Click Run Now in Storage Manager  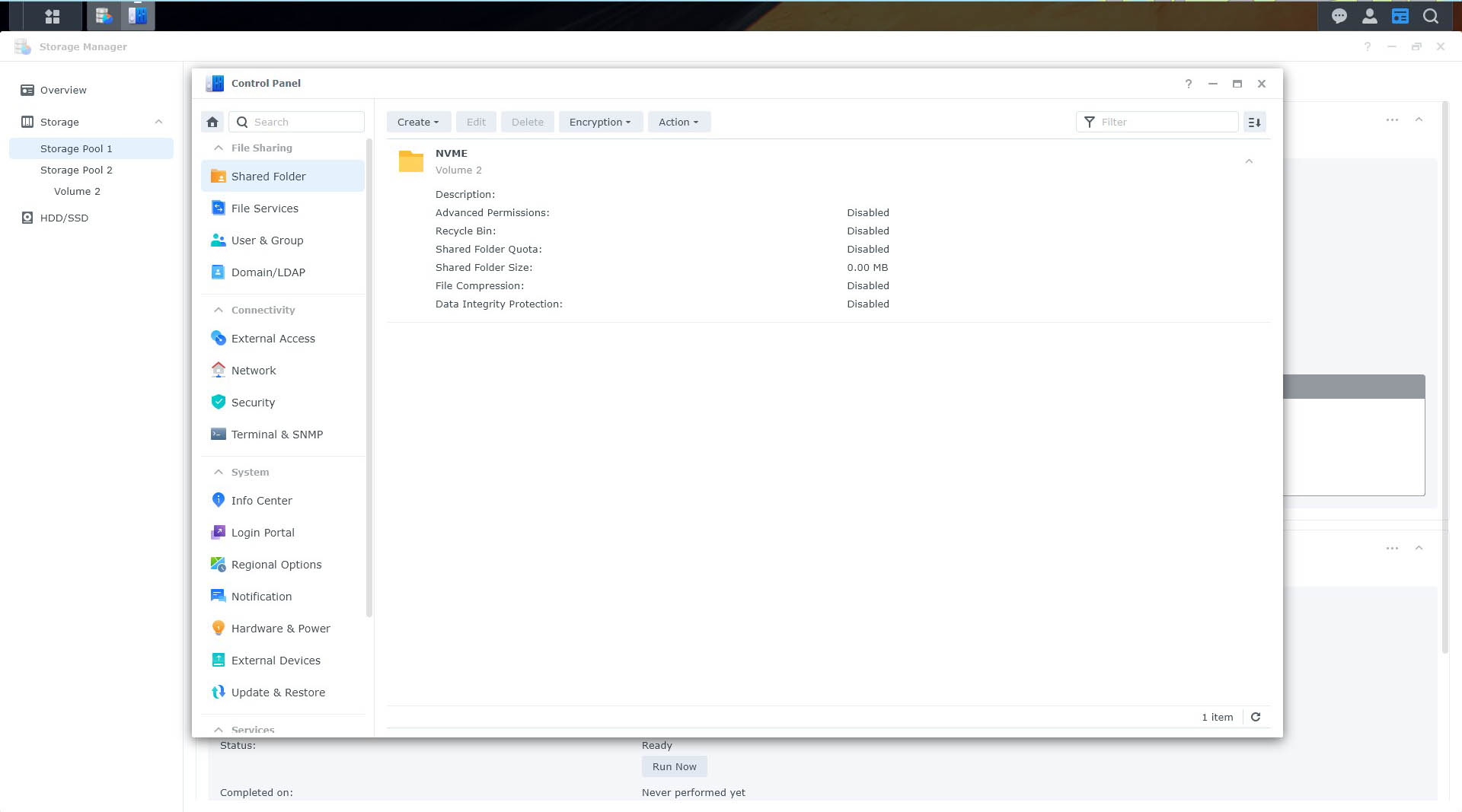pyautogui.click(x=674, y=766)
